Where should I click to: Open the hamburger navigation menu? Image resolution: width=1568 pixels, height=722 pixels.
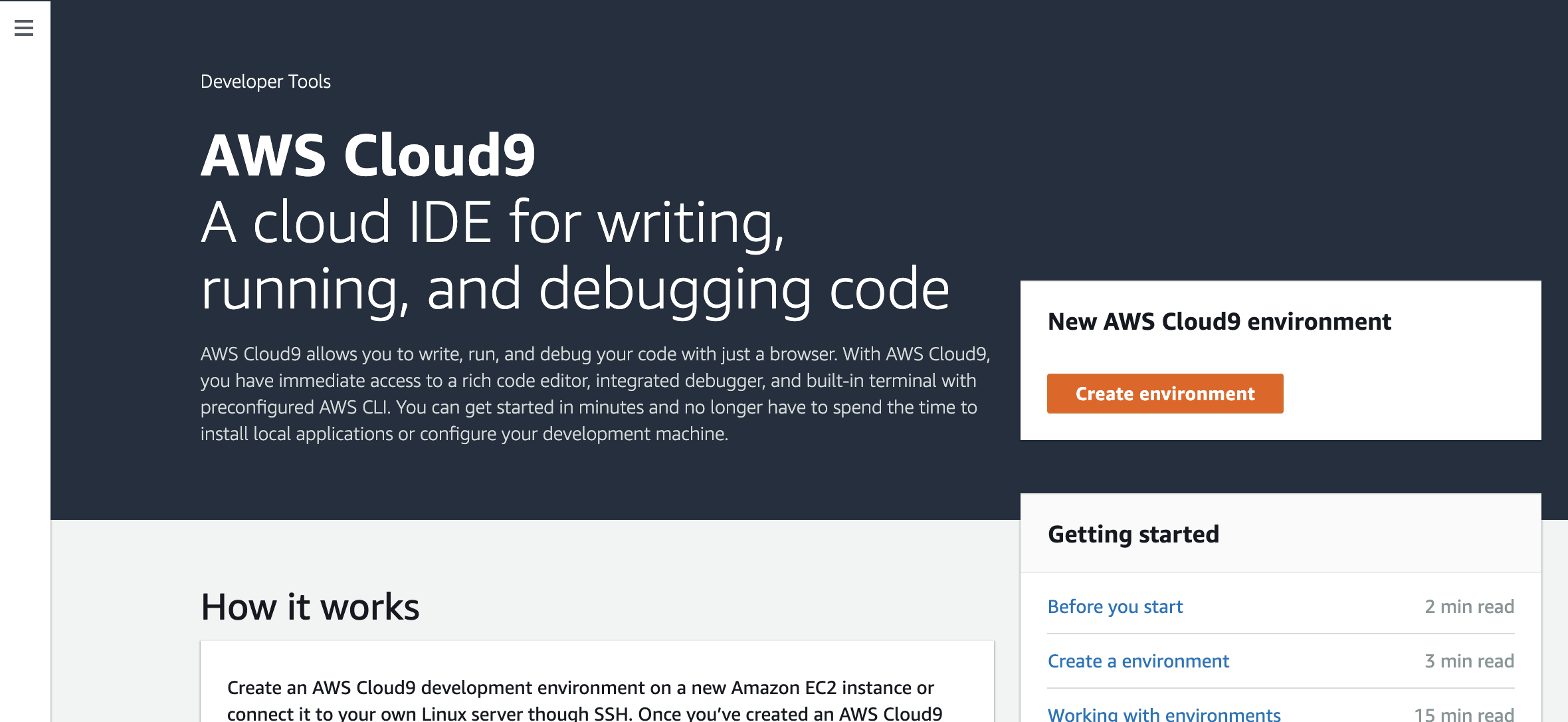tap(24, 28)
